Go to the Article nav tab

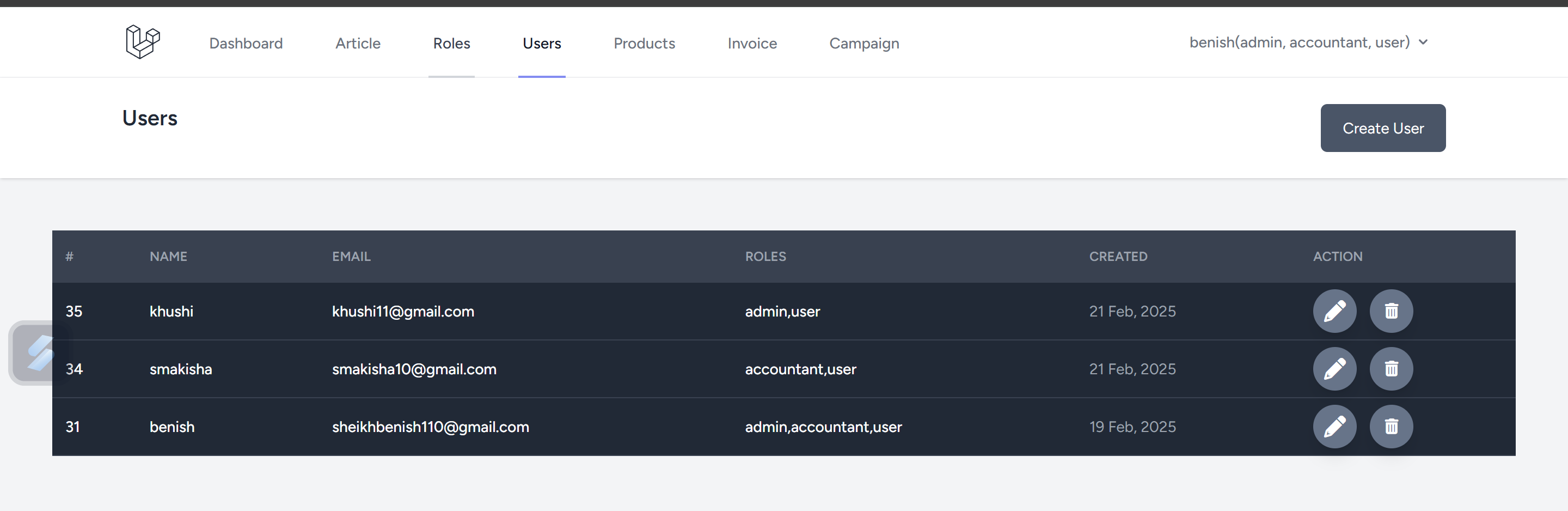pyautogui.click(x=358, y=43)
